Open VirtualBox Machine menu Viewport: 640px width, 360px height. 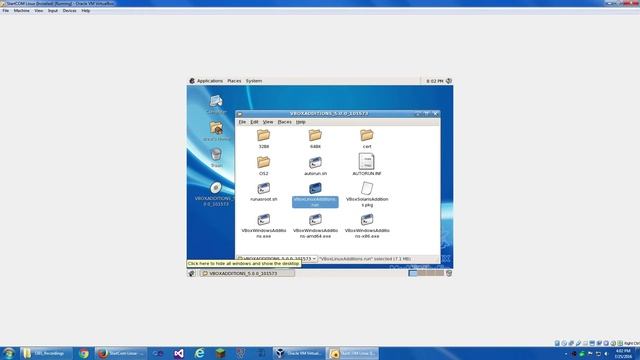[22, 11]
